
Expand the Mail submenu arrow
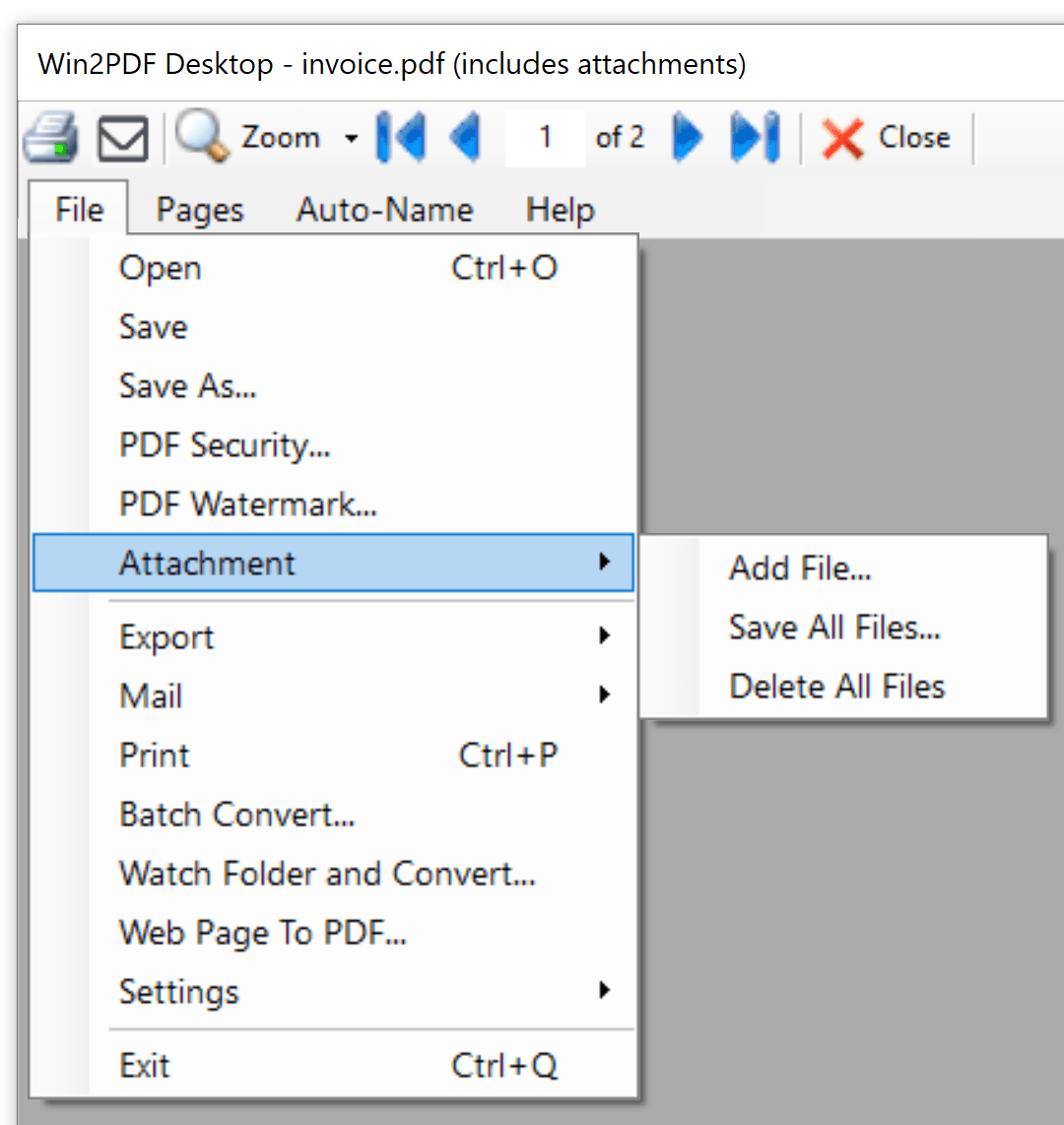[x=605, y=694]
